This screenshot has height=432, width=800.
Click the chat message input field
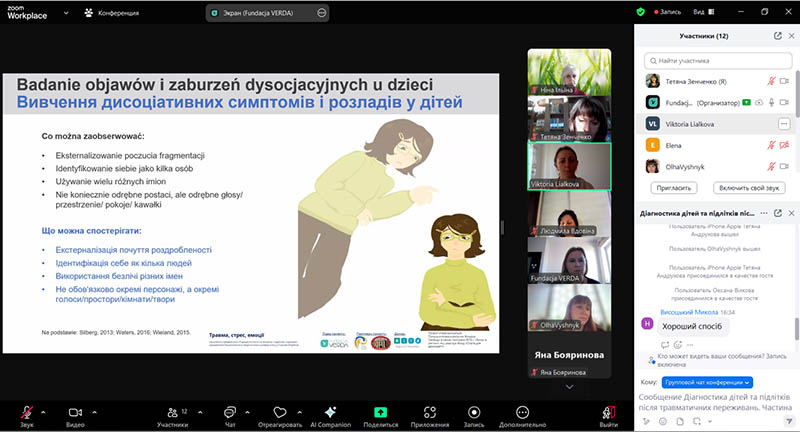pos(715,402)
